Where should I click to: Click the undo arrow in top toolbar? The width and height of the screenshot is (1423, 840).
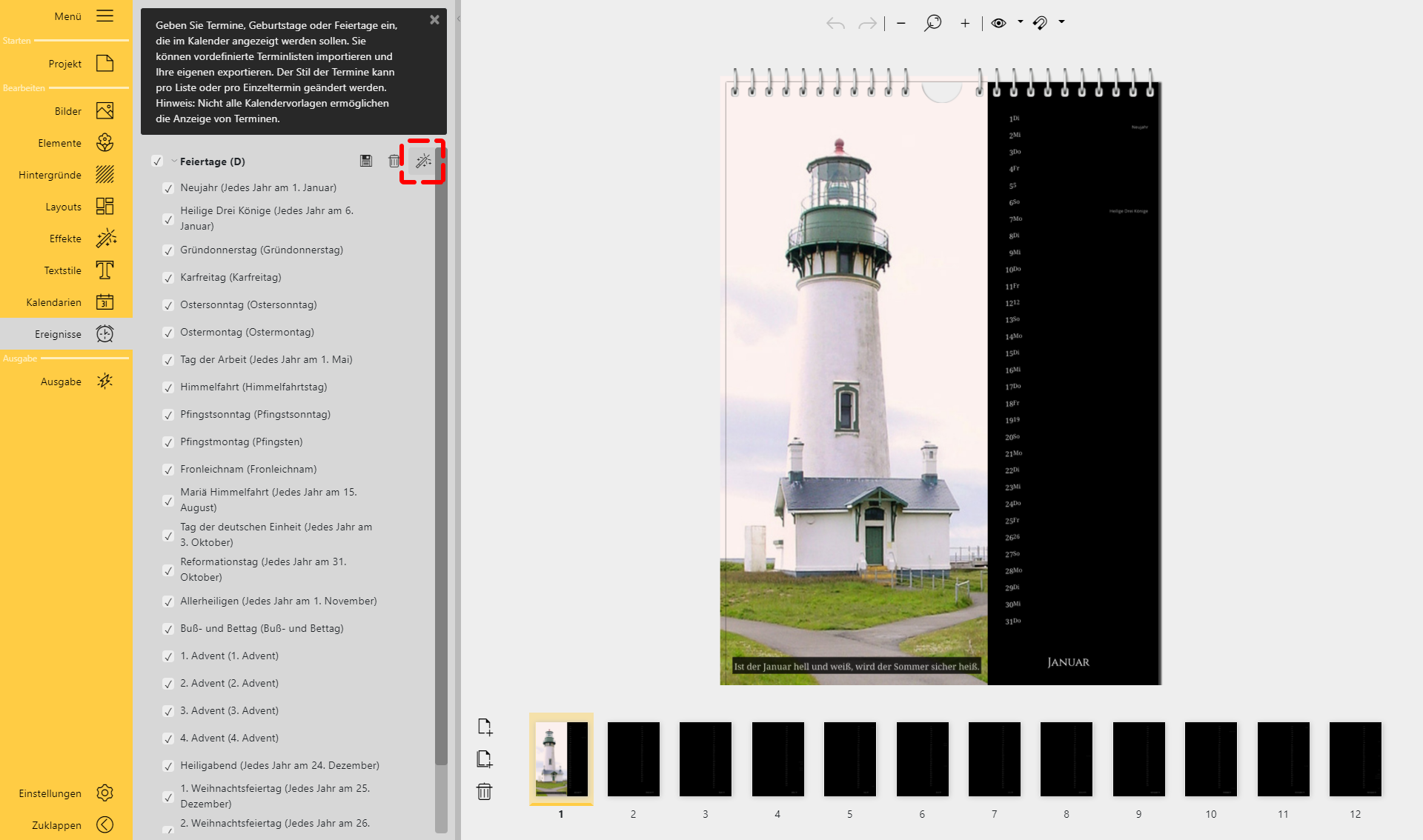(835, 24)
